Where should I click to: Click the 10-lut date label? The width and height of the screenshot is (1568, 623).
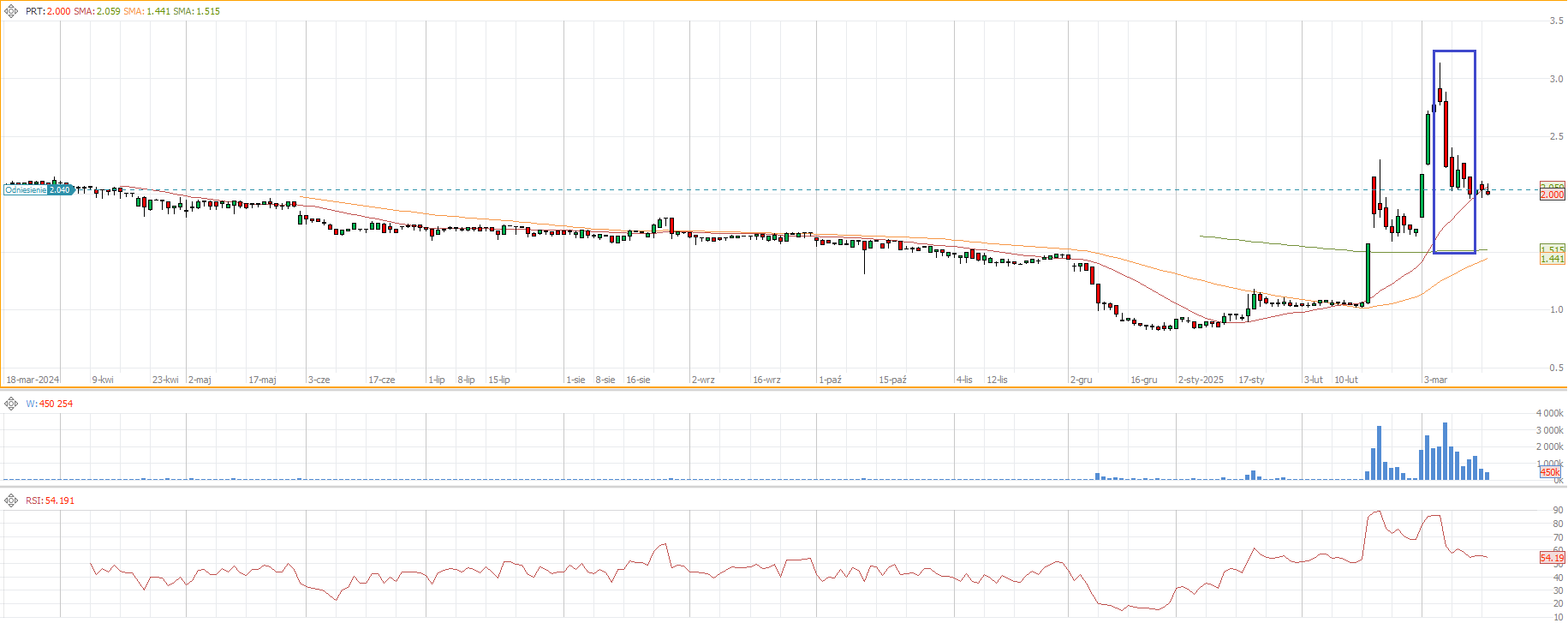click(1346, 380)
